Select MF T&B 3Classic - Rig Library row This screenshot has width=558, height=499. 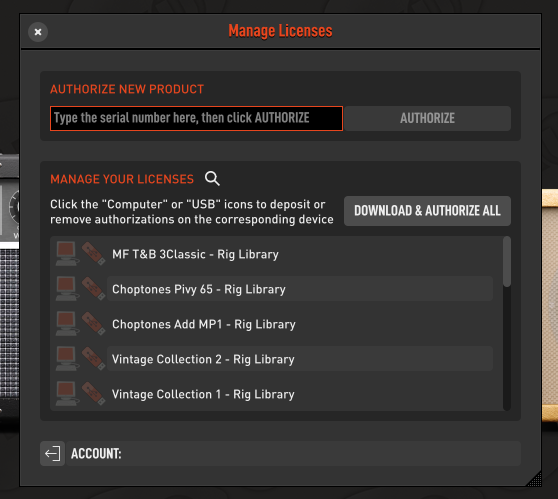(x=300, y=254)
